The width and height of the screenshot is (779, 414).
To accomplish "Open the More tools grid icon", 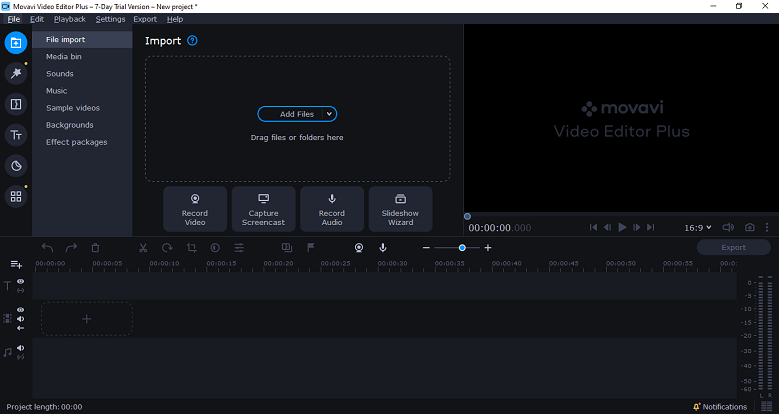I will pyautogui.click(x=16, y=197).
